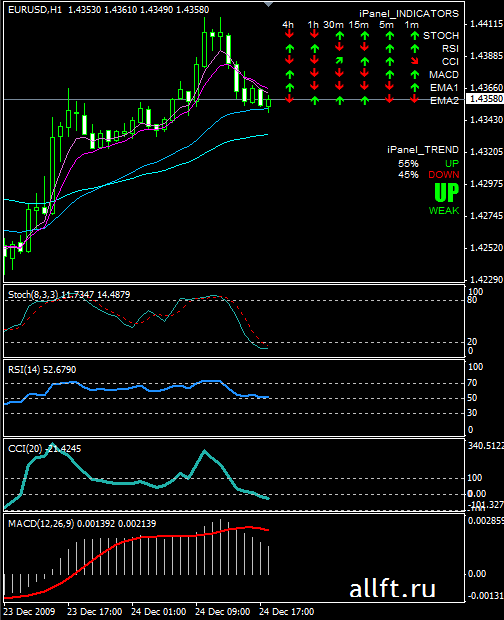Click the 1h EMA2 green up arrow
The width and height of the screenshot is (504, 620).
tap(314, 100)
